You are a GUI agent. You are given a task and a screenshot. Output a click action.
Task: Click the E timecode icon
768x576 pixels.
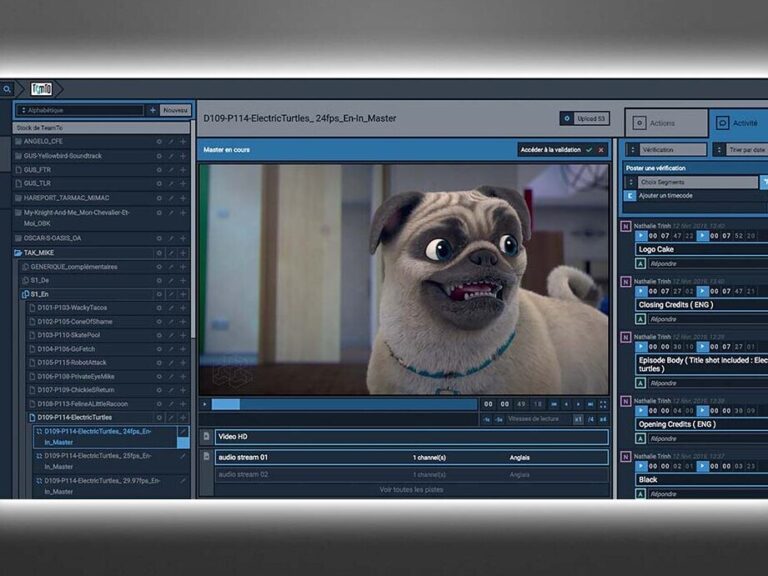click(x=630, y=196)
